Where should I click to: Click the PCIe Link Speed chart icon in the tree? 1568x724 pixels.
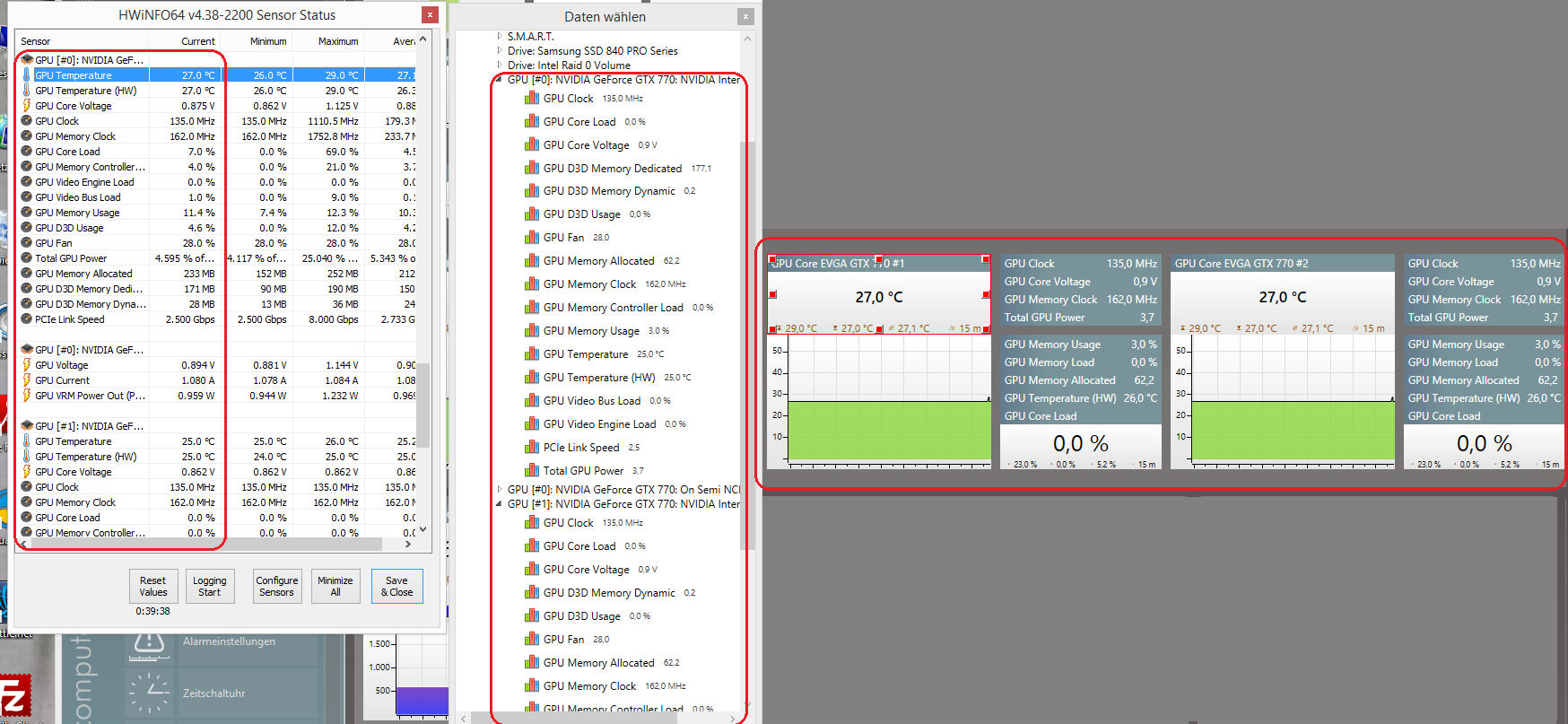coord(532,447)
